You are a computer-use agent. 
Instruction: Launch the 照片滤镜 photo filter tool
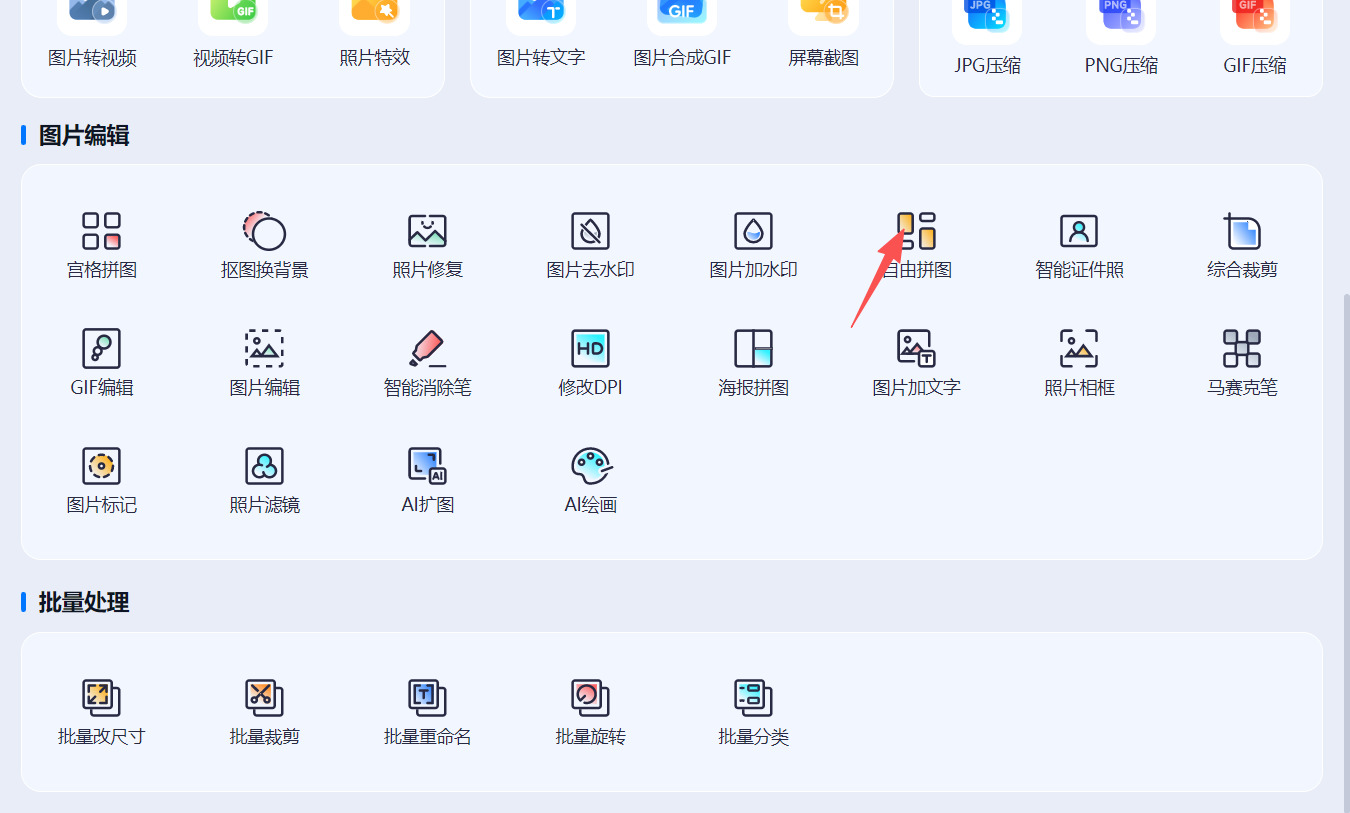[x=265, y=480]
